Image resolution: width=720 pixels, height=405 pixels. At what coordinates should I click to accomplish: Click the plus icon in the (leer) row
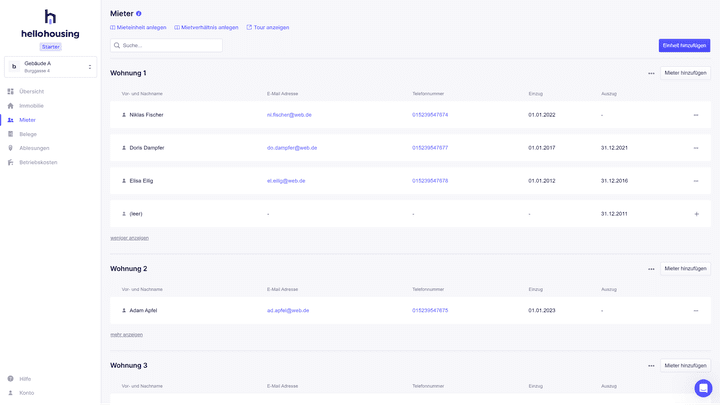click(x=696, y=214)
